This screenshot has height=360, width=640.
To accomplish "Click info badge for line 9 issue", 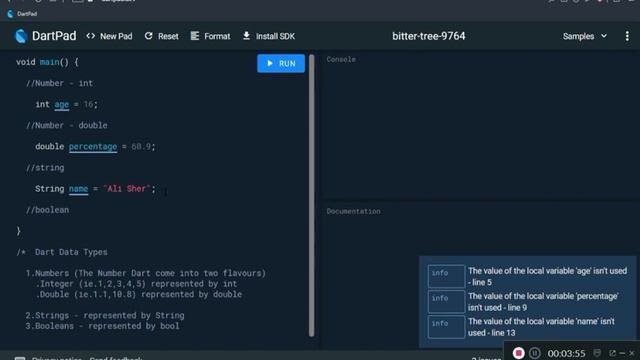I will click(446, 302).
